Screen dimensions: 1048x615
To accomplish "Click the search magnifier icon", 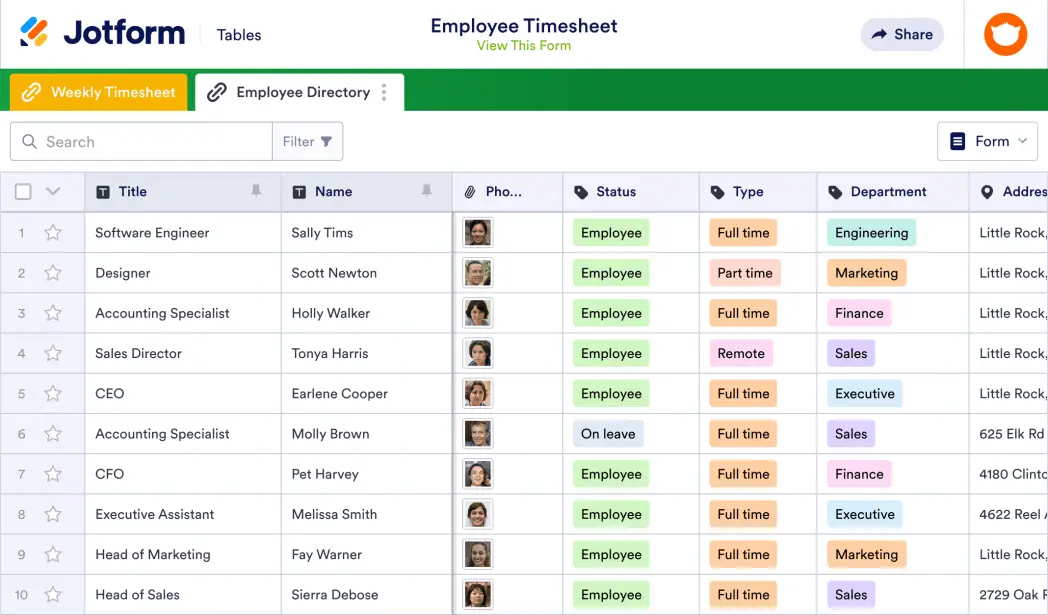I will [x=30, y=141].
